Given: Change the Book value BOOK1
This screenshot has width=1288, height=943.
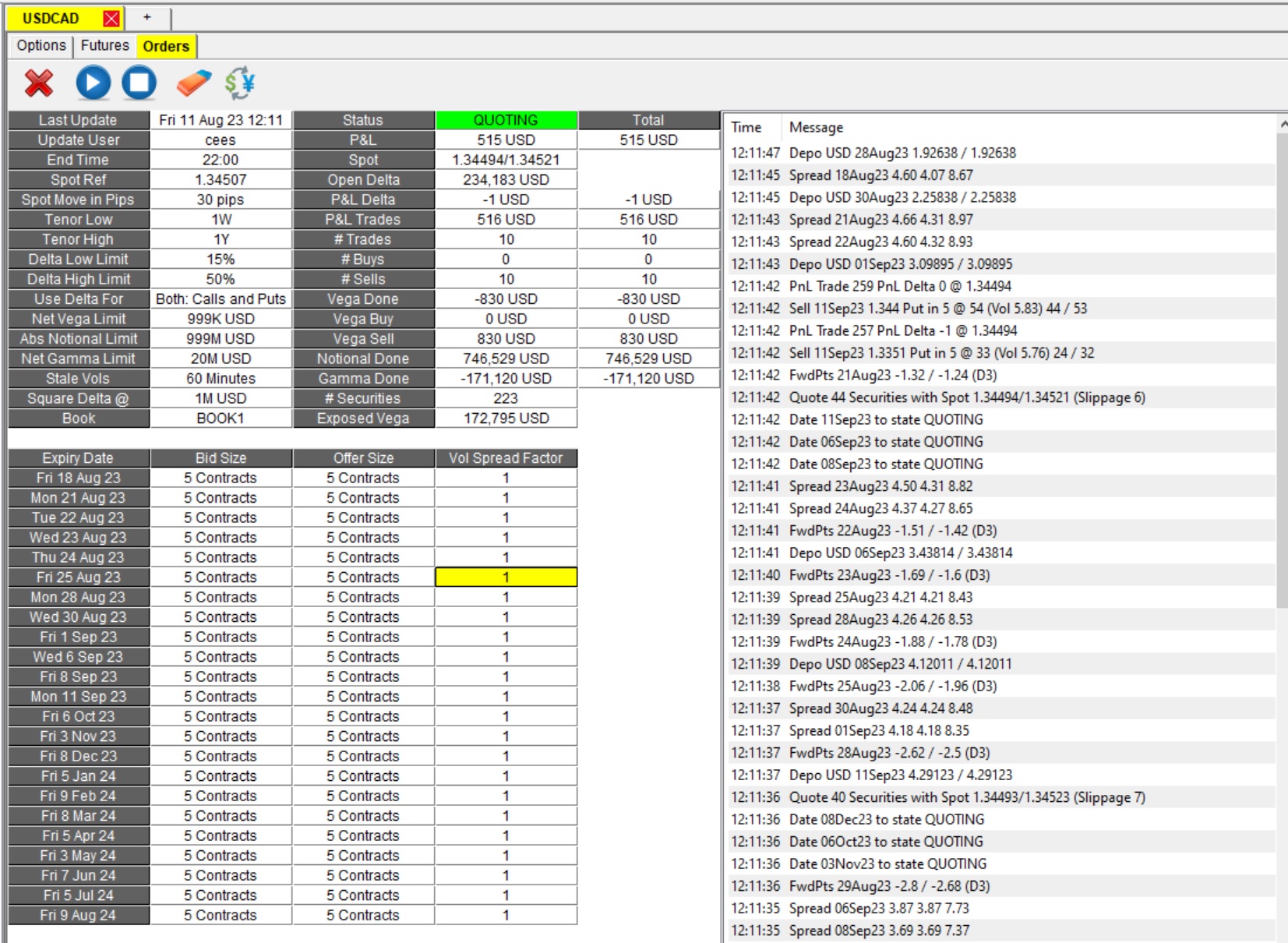Looking at the screenshot, I should [221, 418].
